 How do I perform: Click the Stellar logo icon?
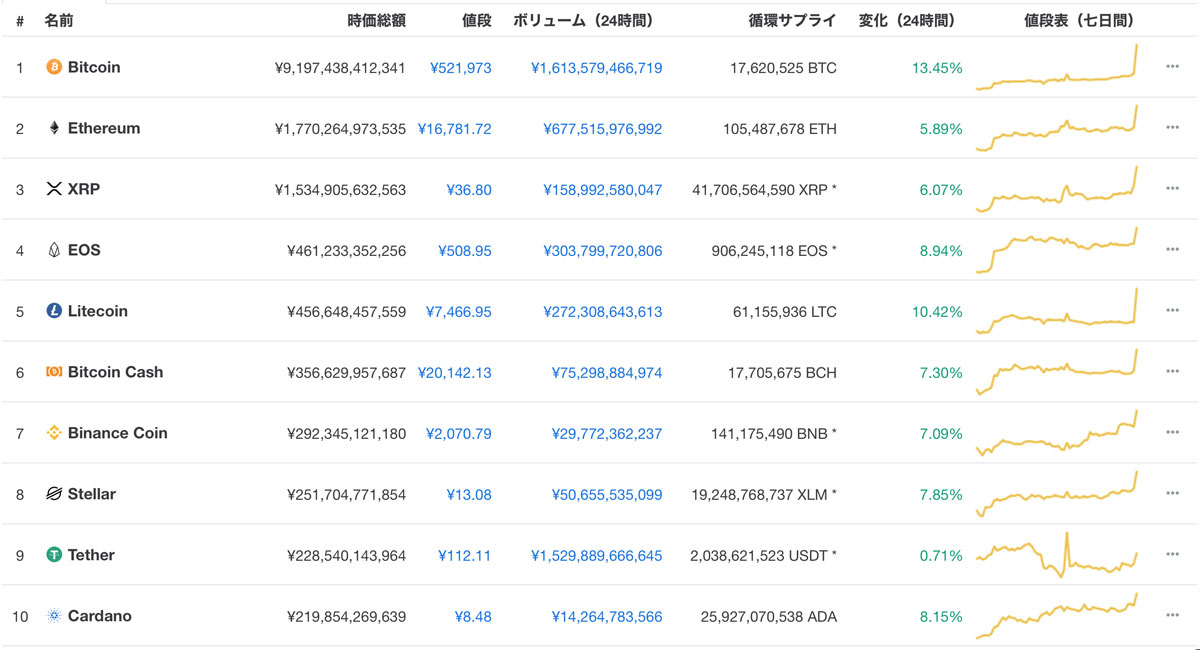pyautogui.click(x=54, y=494)
